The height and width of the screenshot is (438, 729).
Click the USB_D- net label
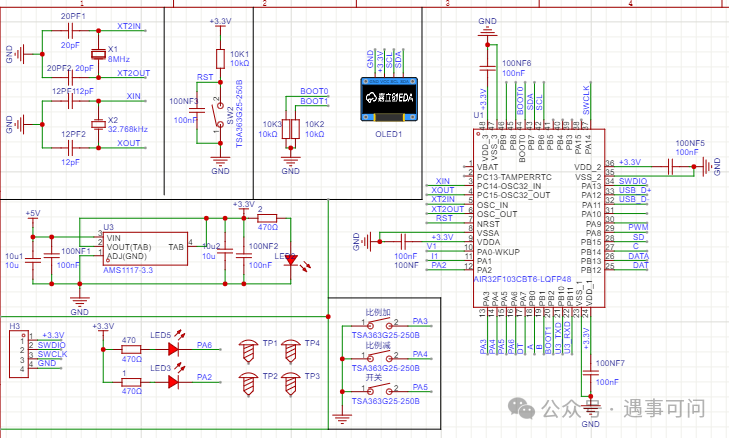[634, 199]
